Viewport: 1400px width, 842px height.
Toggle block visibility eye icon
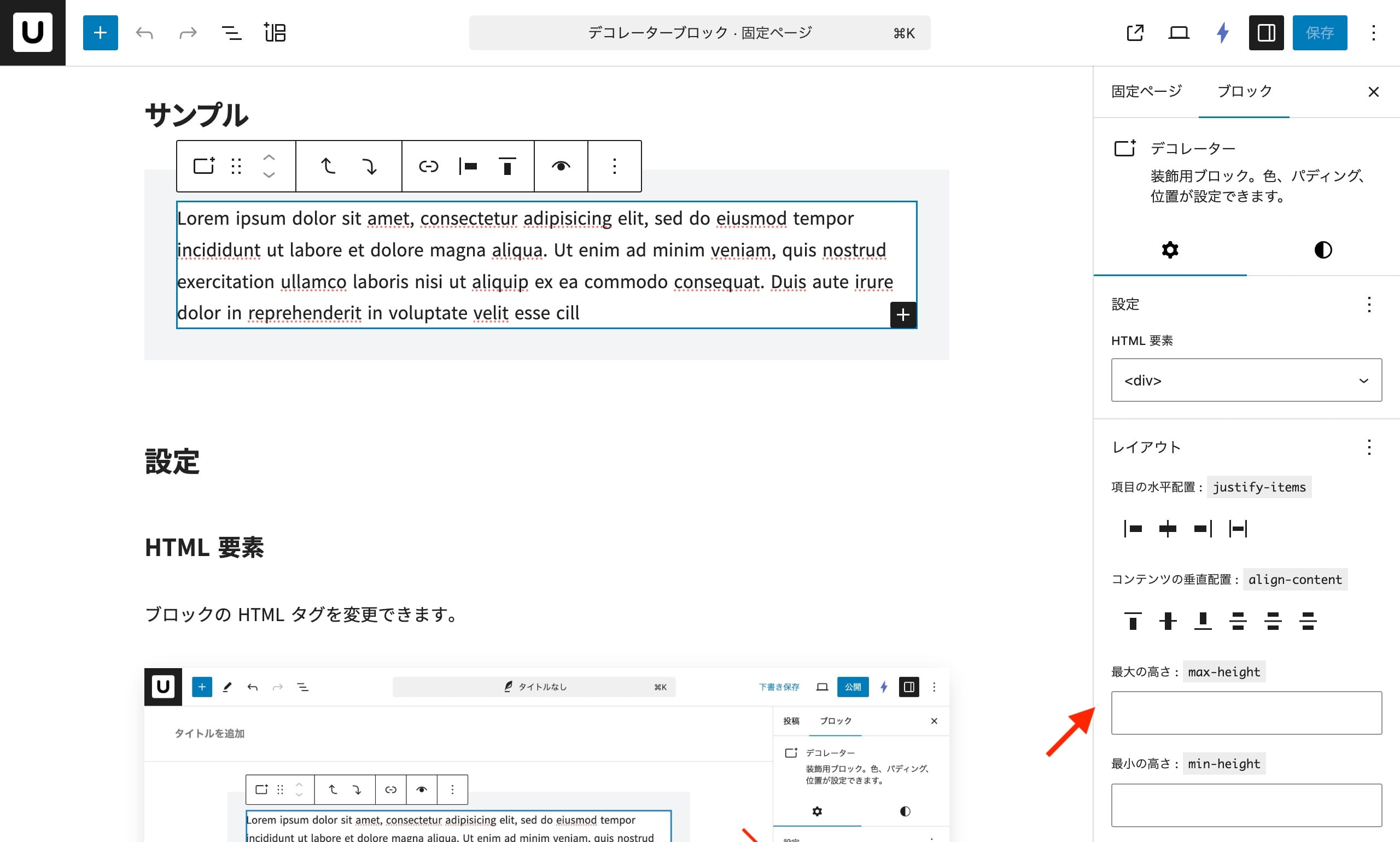[561, 166]
